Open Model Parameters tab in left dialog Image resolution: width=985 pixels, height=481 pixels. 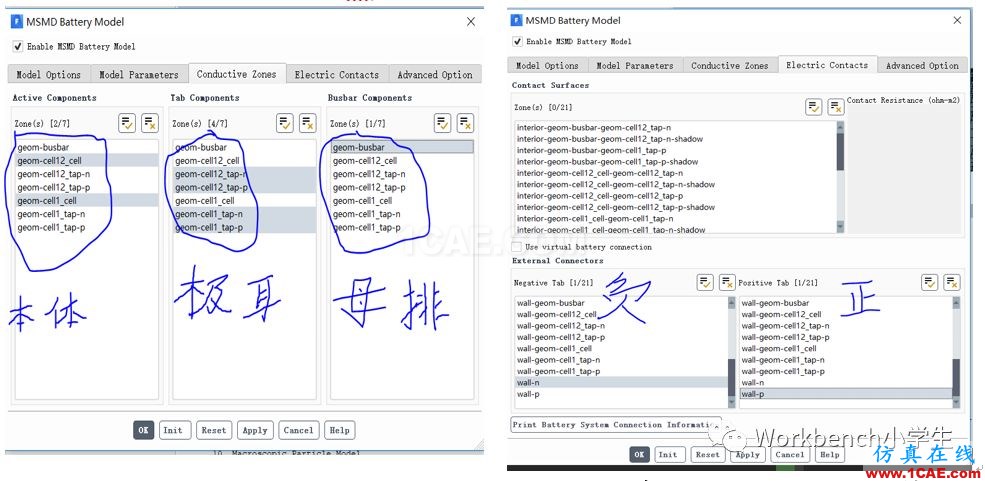click(139, 74)
